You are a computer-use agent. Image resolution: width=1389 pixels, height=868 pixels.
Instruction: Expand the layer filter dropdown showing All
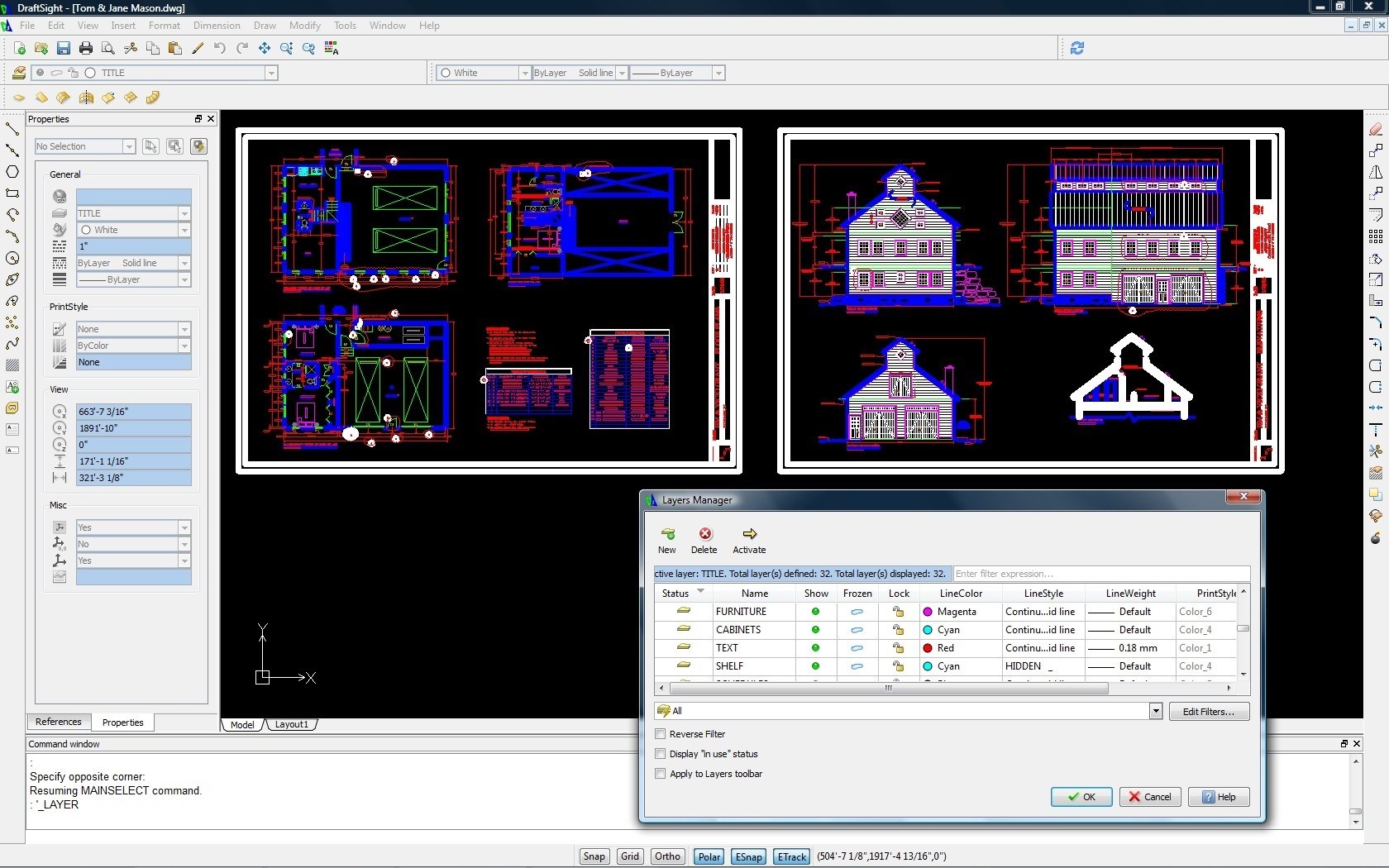[x=1154, y=711]
